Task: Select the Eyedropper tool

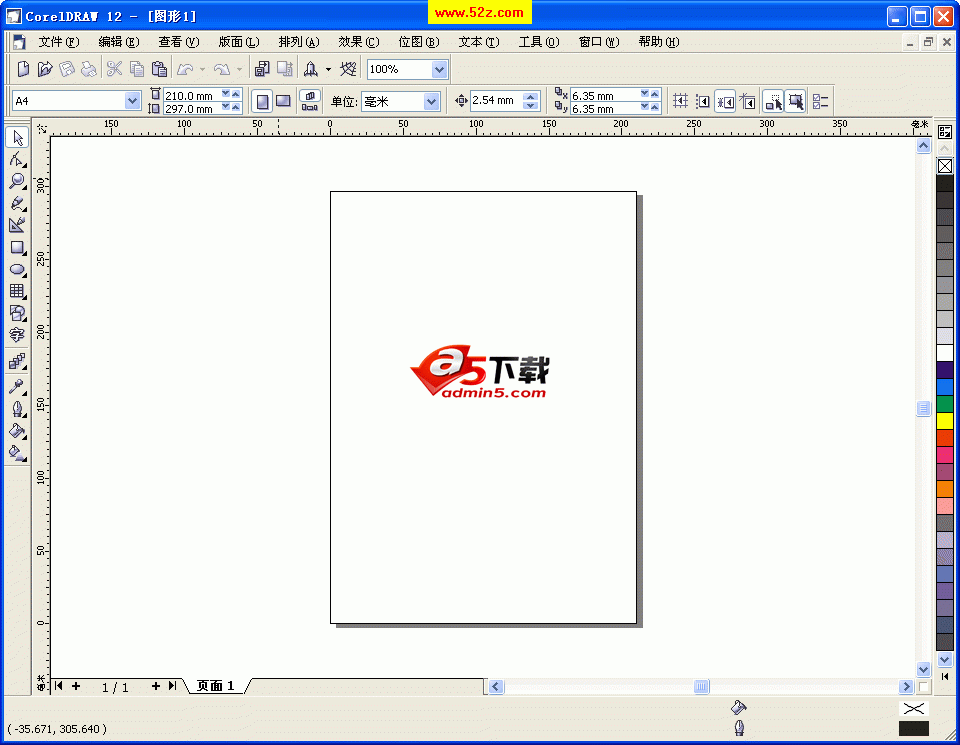Action: click(x=17, y=386)
